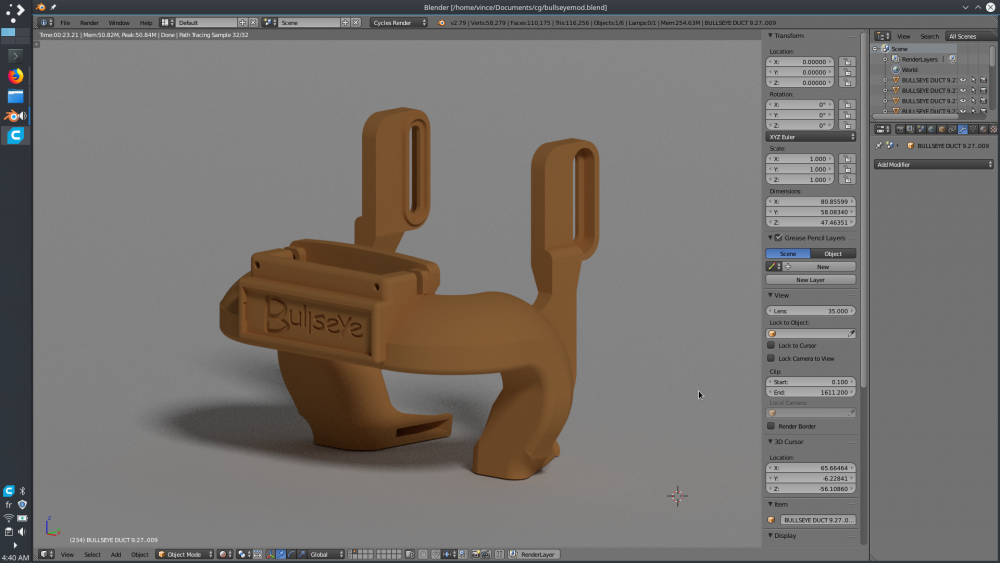Image resolution: width=1000 pixels, height=563 pixels.
Task: Open the Global transform orientation dropdown
Action: 326,554
